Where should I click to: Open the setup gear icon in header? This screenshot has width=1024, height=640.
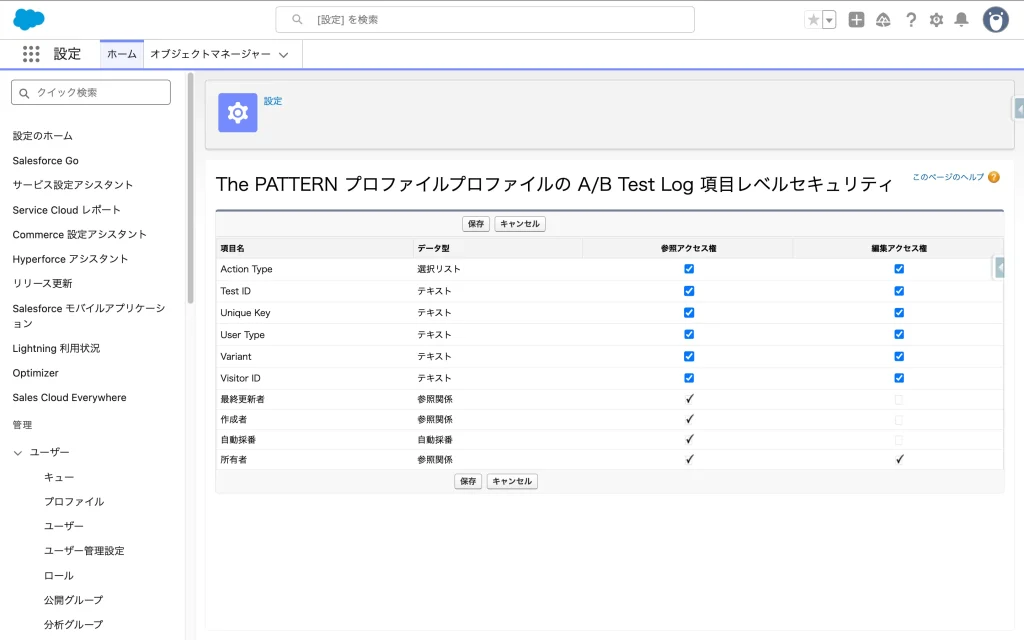tap(936, 20)
